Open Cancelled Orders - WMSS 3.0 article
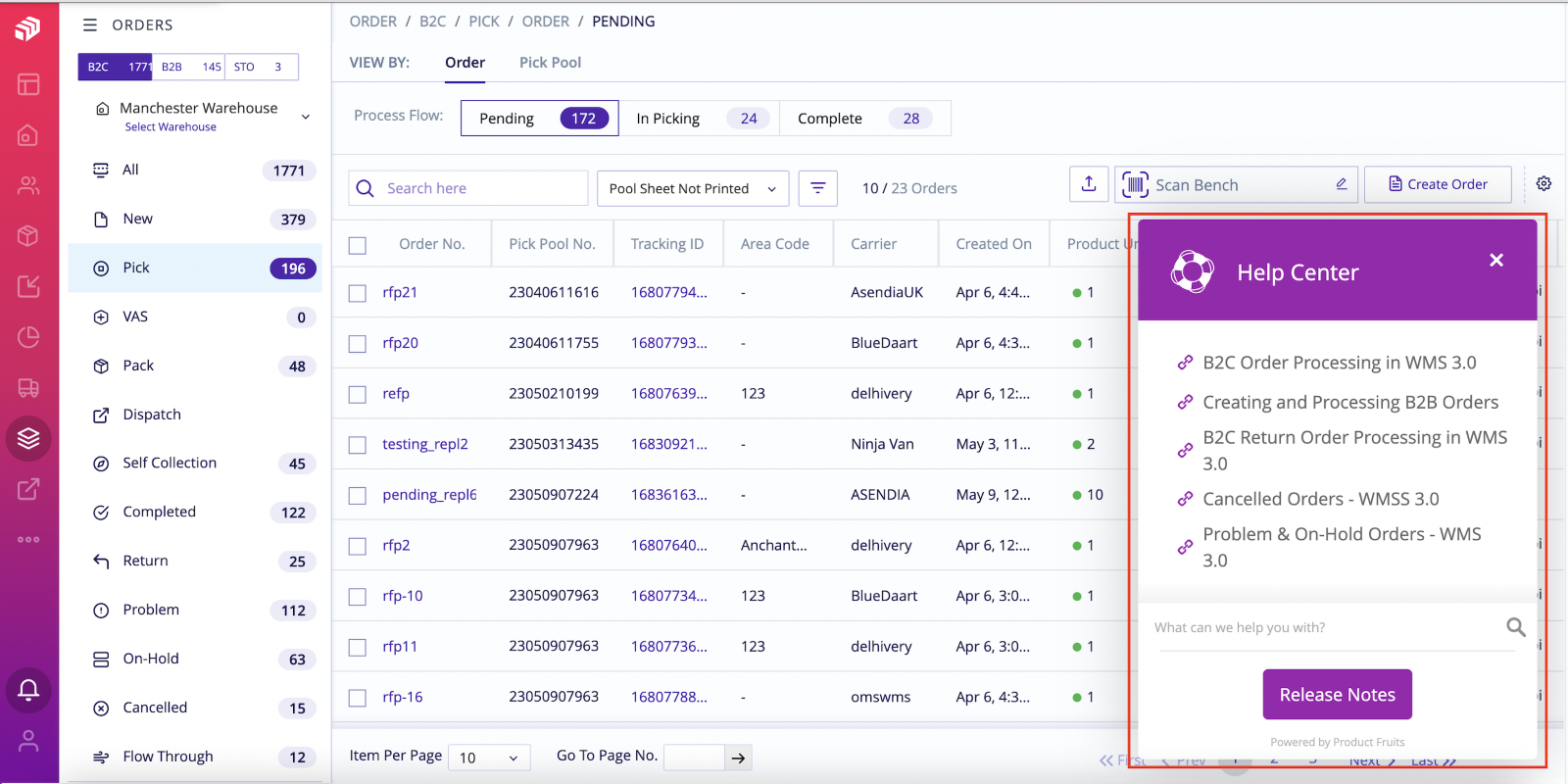The height and width of the screenshot is (784, 1568). coord(1320,499)
